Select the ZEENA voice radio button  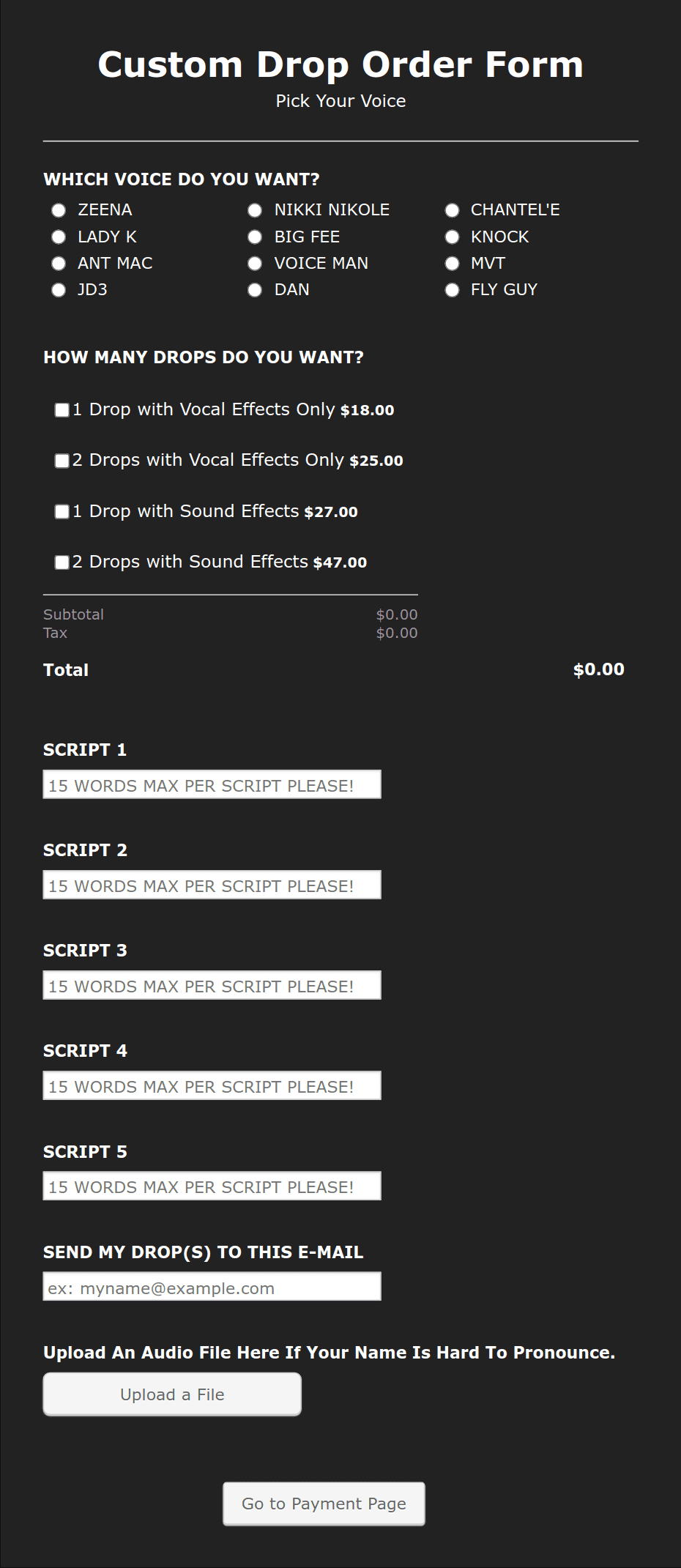(x=59, y=210)
